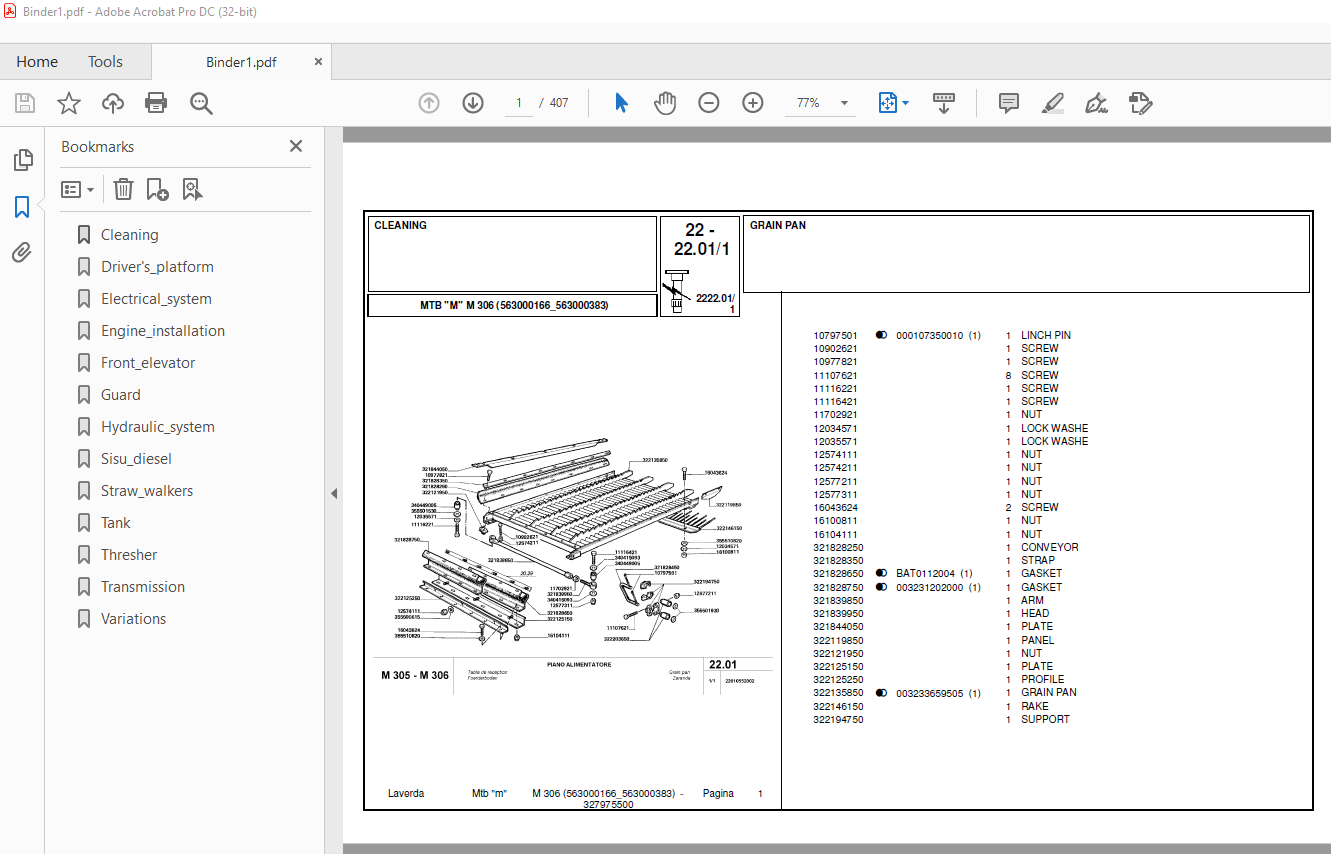The height and width of the screenshot is (854, 1331).
Task: Click the Print file icon
Action: (156, 103)
